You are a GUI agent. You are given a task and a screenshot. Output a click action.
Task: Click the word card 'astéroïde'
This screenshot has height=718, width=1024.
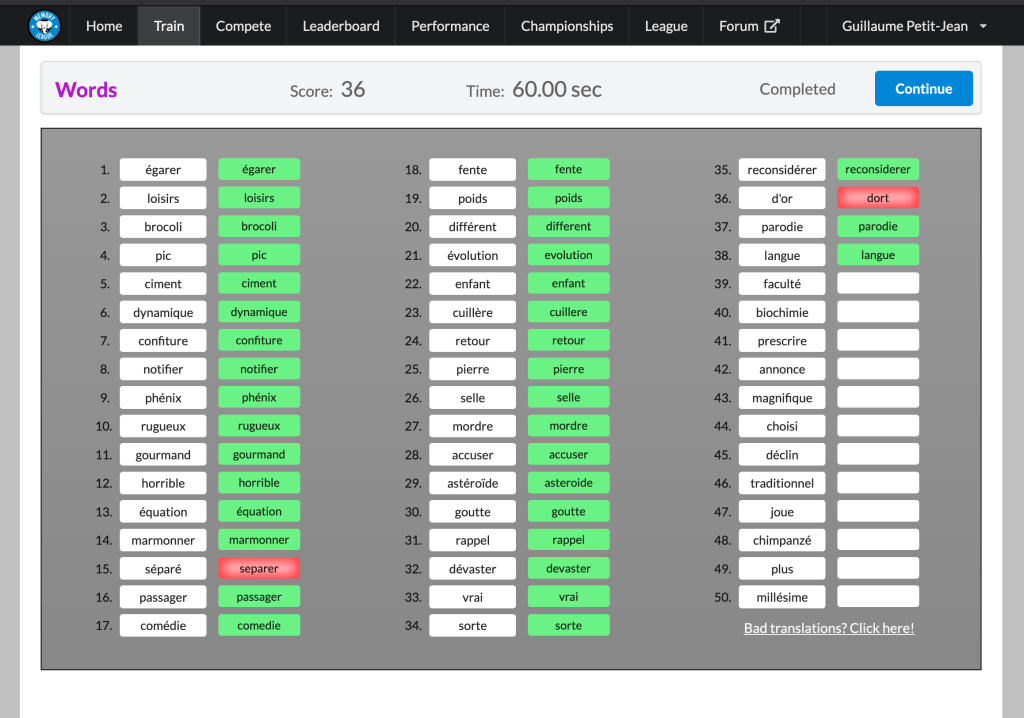[x=472, y=484]
